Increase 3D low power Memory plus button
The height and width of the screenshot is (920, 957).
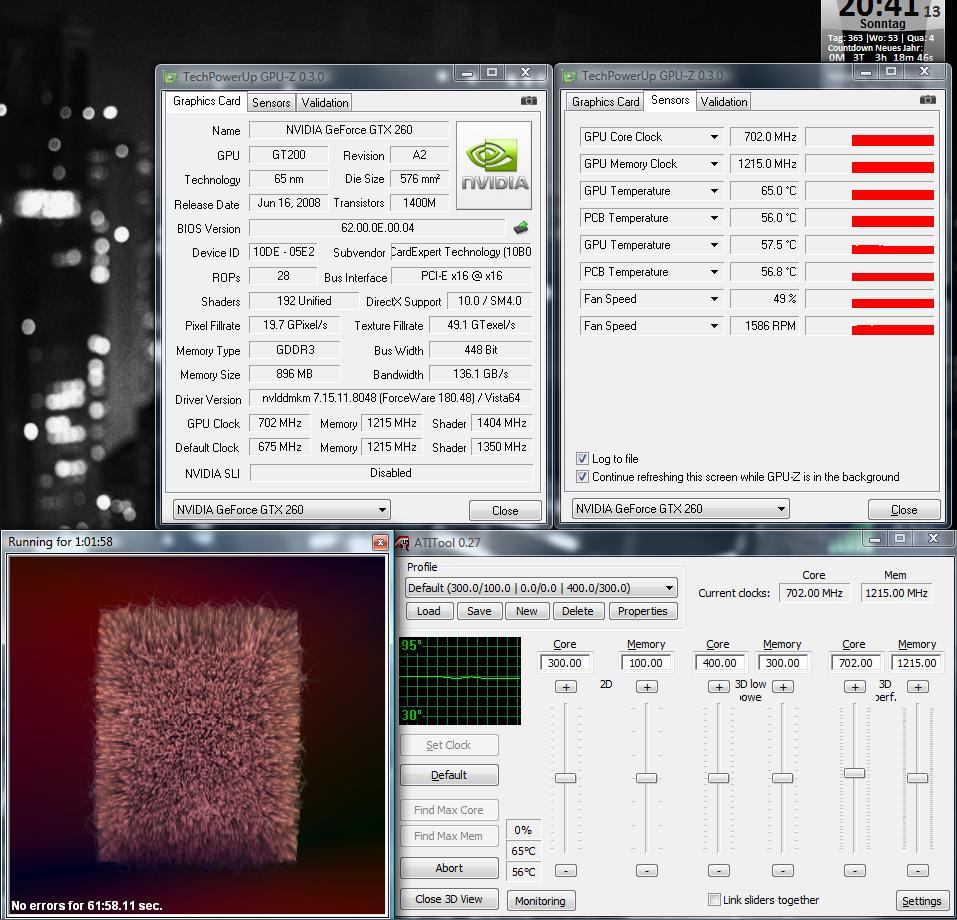click(x=783, y=687)
